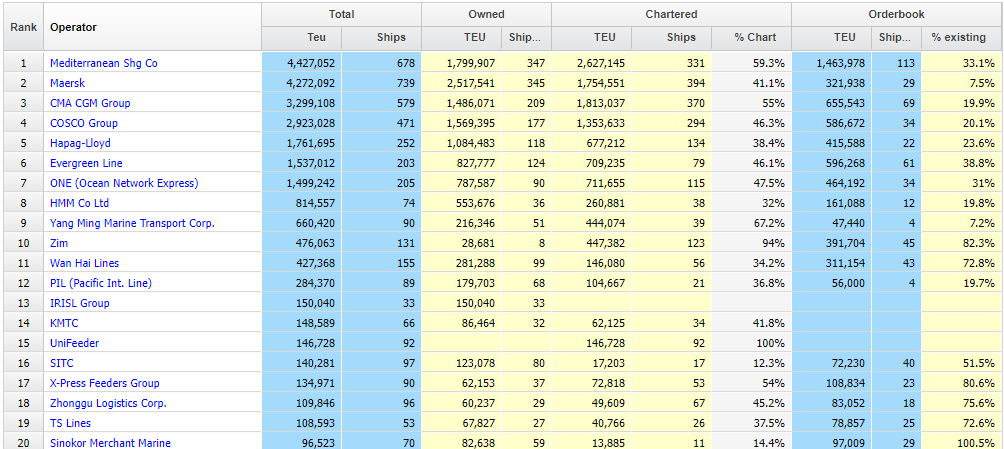This screenshot has width=1004, height=449.
Task: Open CMA CGM Group operator page
Action: pyautogui.click(x=90, y=102)
